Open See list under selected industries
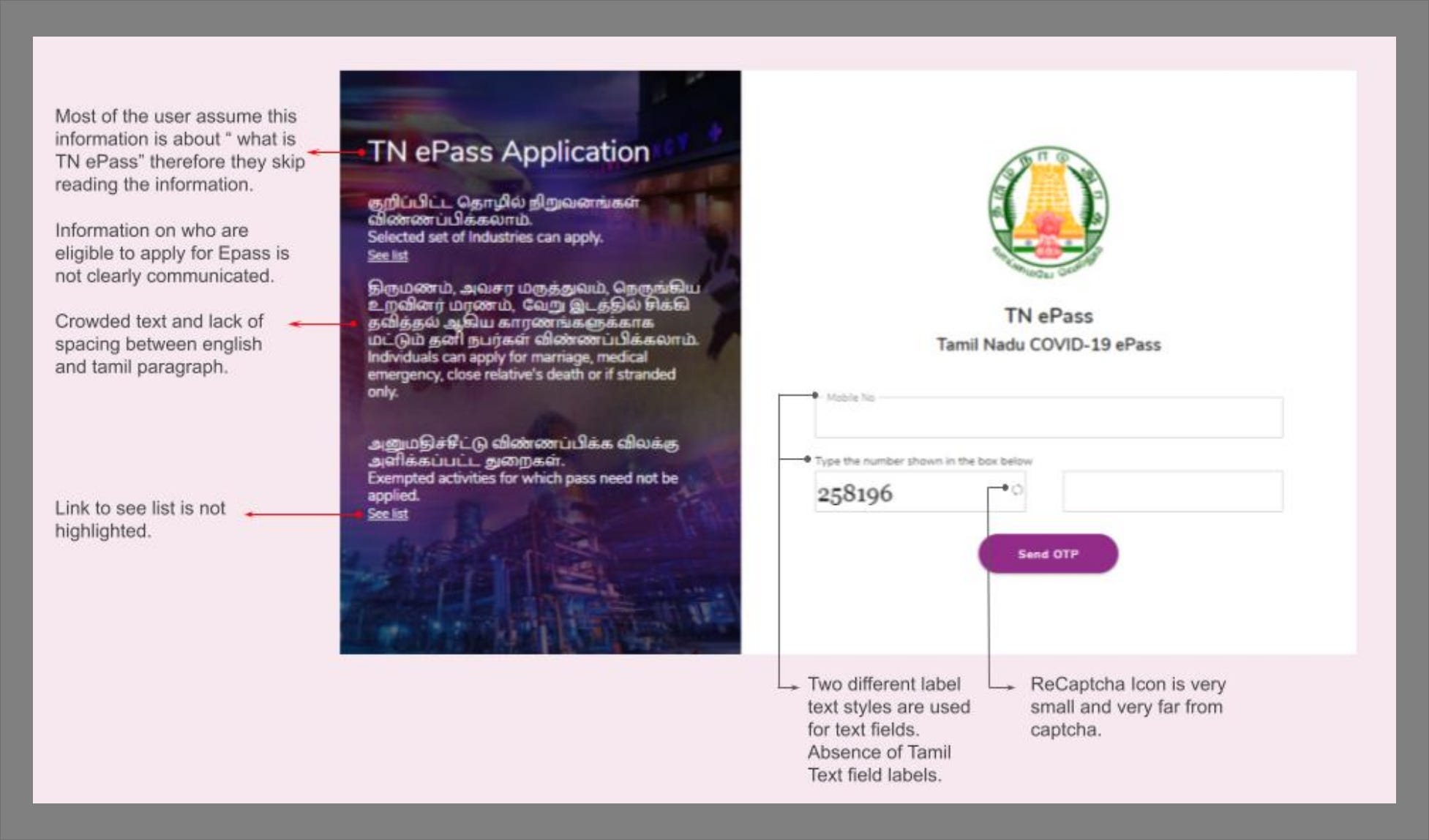 click(388, 255)
